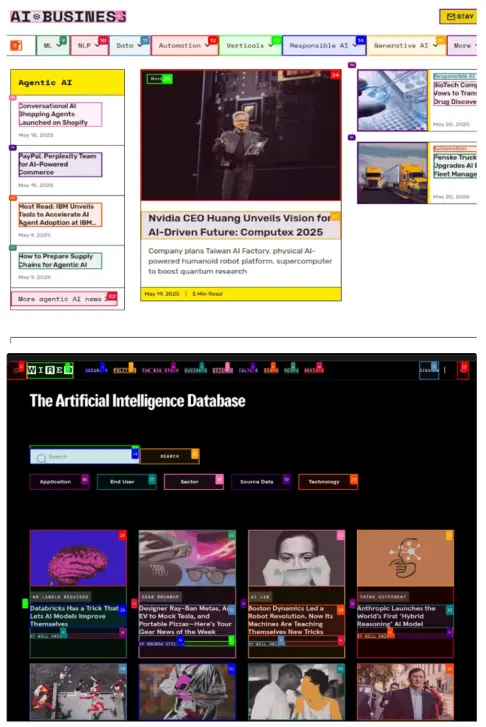Image resolution: width=486 pixels, height=727 pixels.
Task: Click the WIRED logo
Action: [50, 370]
